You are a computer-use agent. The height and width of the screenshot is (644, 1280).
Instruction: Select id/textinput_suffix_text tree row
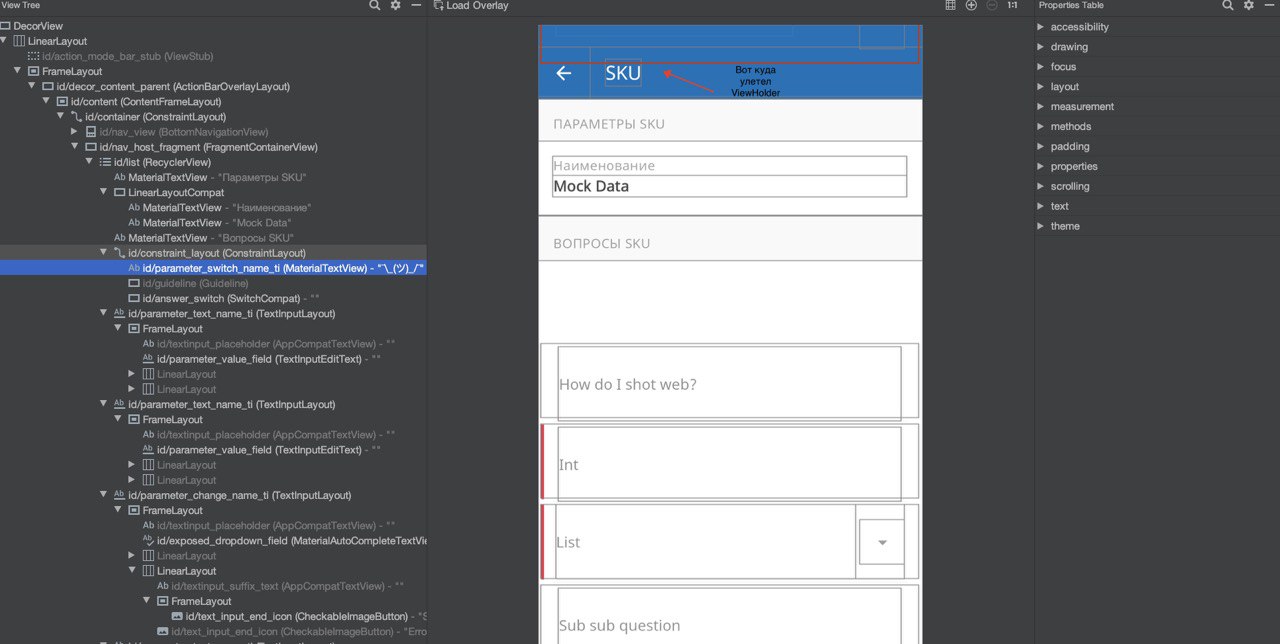(x=213, y=586)
